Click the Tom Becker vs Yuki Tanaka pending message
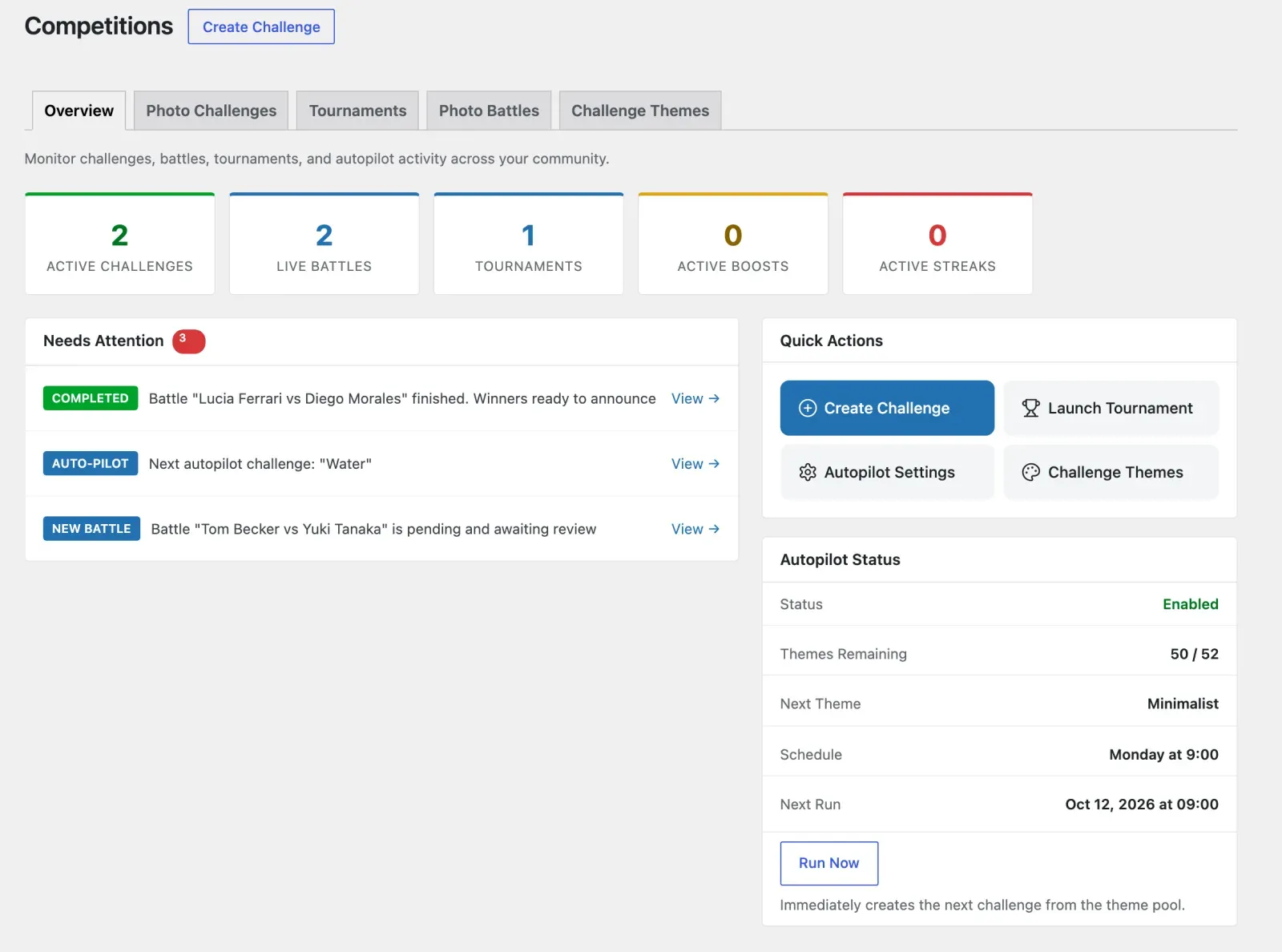The width and height of the screenshot is (1282, 952). pyautogui.click(x=373, y=529)
